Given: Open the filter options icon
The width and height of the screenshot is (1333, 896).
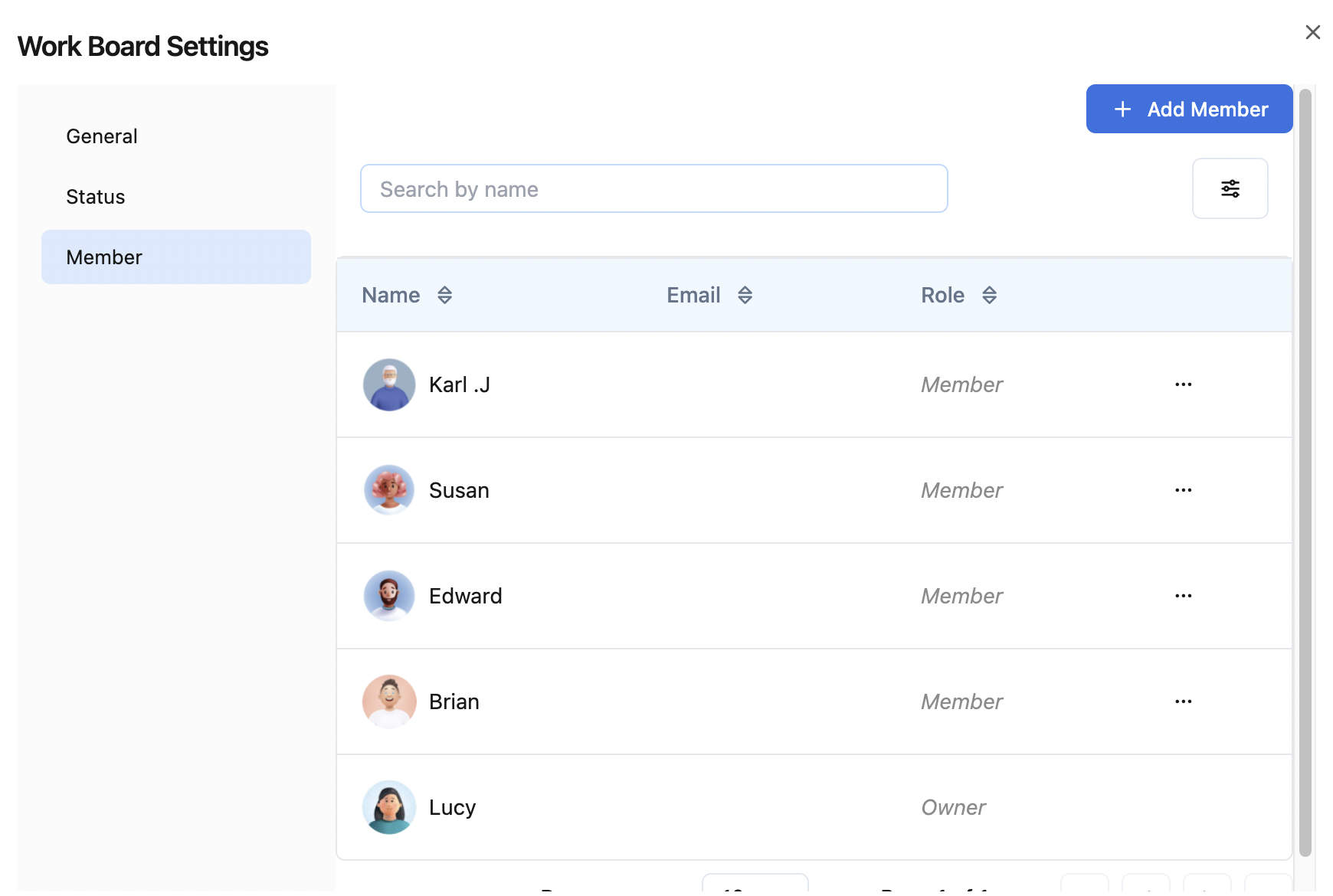Looking at the screenshot, I should coord(1230,188).
